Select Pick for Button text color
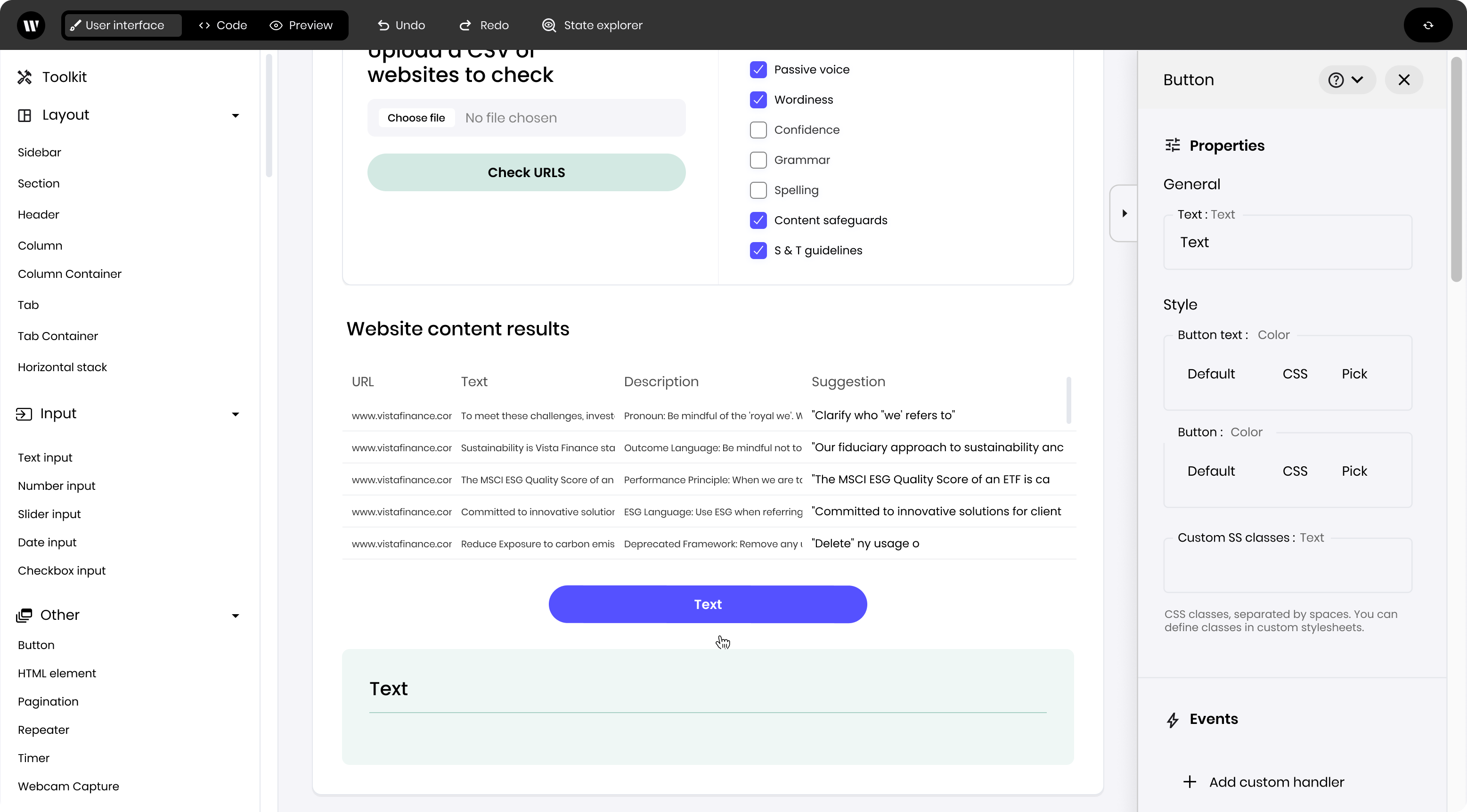Screen dimensions: 1467x812 1353,374
